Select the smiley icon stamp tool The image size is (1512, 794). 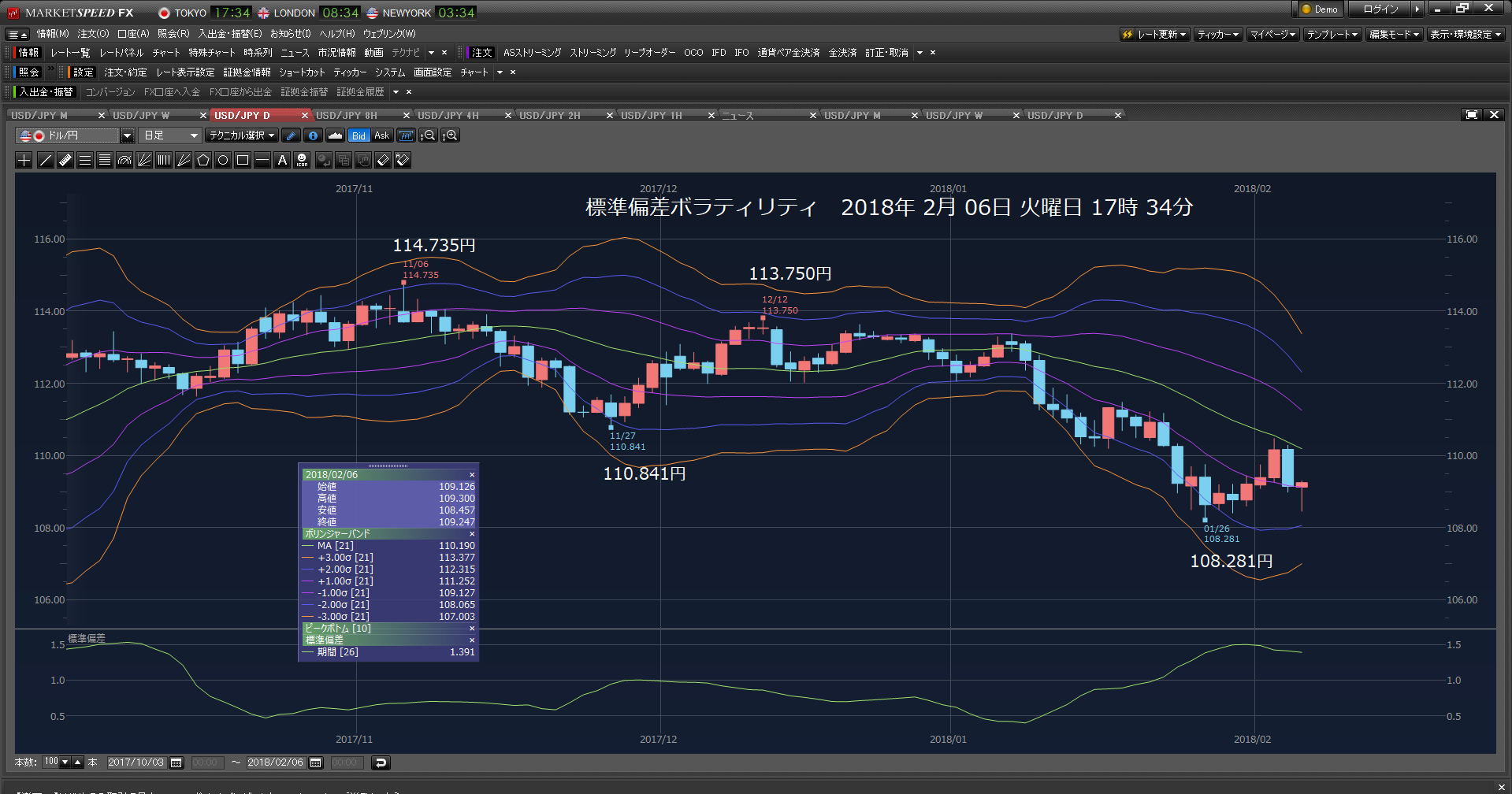[302, 160]
